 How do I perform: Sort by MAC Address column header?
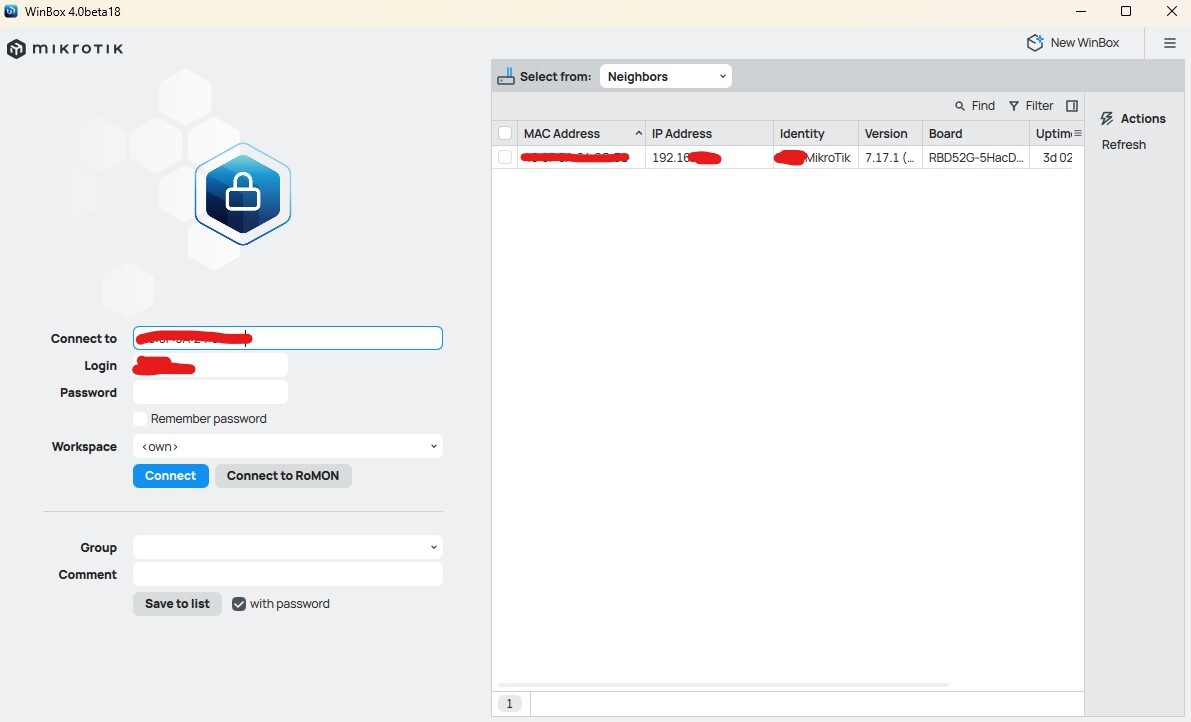coord(581,134)
